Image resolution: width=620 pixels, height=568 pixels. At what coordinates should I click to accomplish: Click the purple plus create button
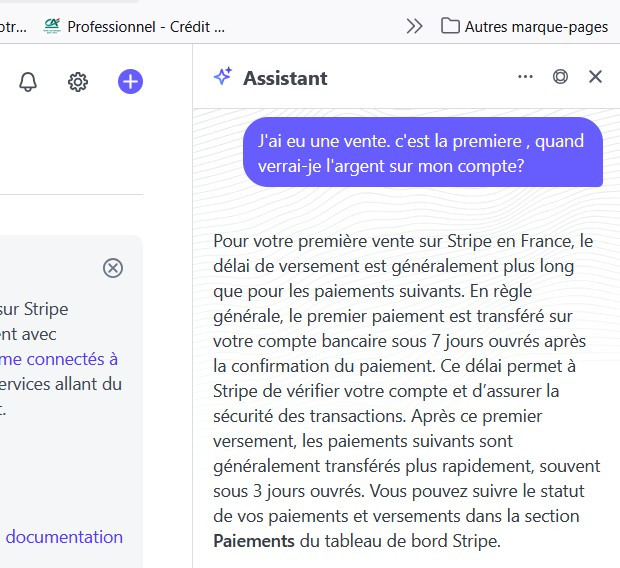tap(130, 82)
